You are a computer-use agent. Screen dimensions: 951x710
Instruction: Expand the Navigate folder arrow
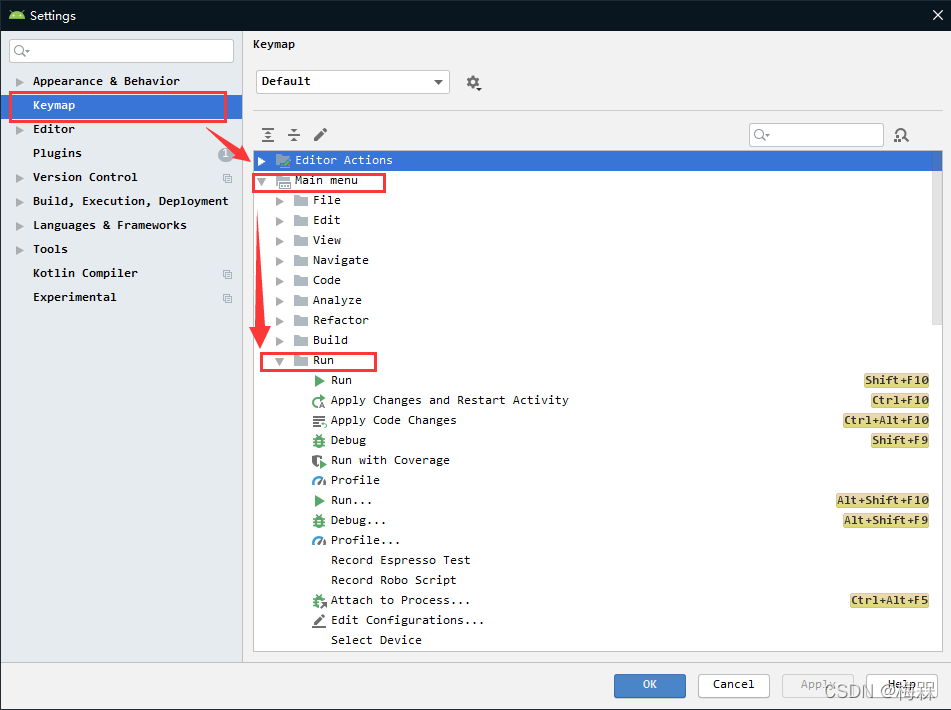[x=280, y=261]
